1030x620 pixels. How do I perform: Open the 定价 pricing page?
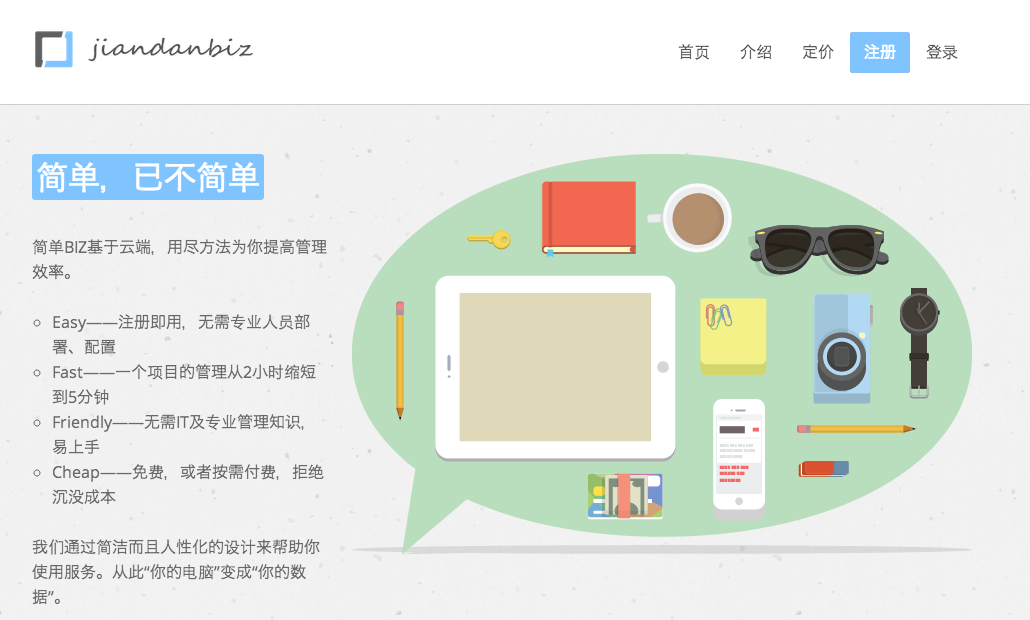tap(818, 53)
